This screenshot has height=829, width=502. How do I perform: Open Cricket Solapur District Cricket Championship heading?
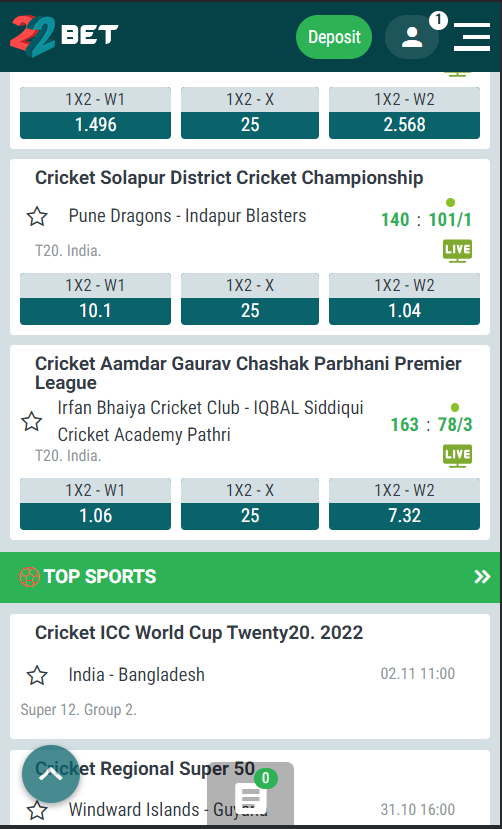click(229, 178)
